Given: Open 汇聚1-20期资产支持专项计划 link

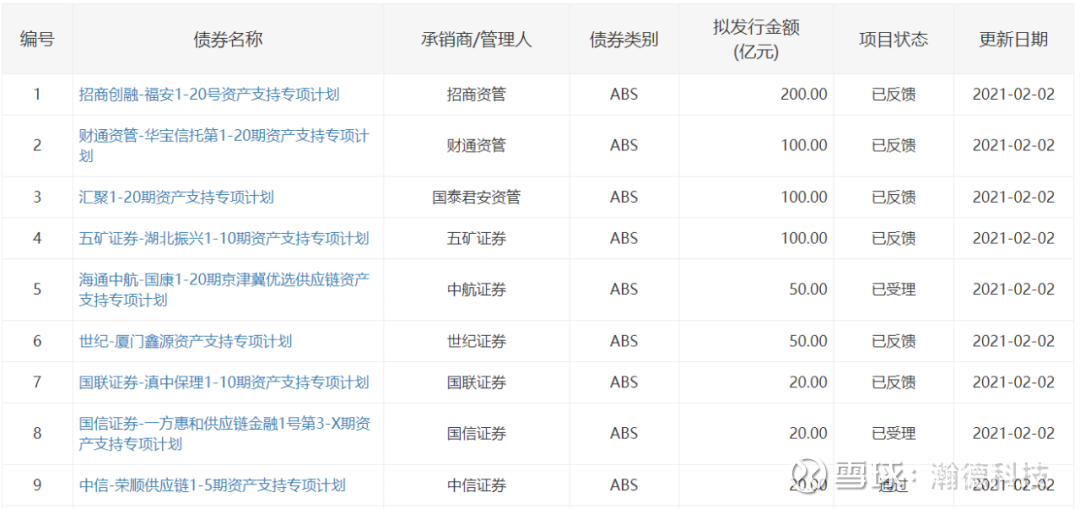Looking at the screenshot, I should coord(176,197).
